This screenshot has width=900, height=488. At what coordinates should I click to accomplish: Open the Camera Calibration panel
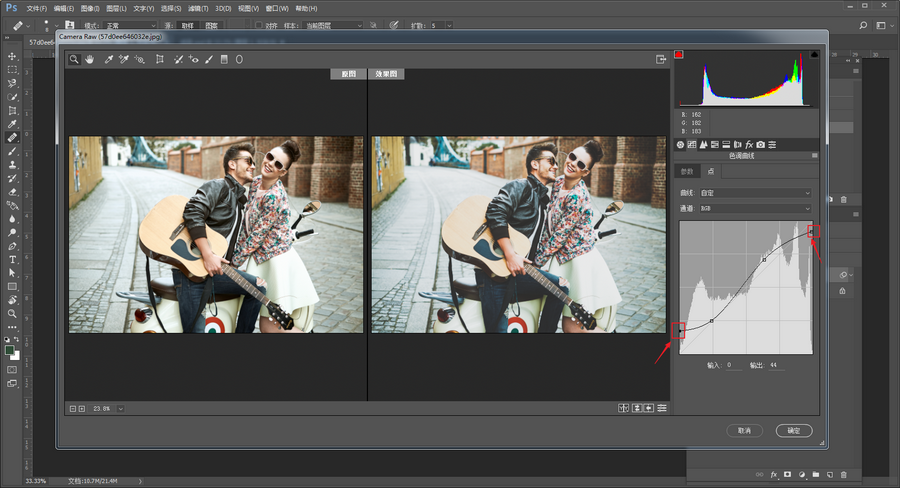click(x=760, y=145)
